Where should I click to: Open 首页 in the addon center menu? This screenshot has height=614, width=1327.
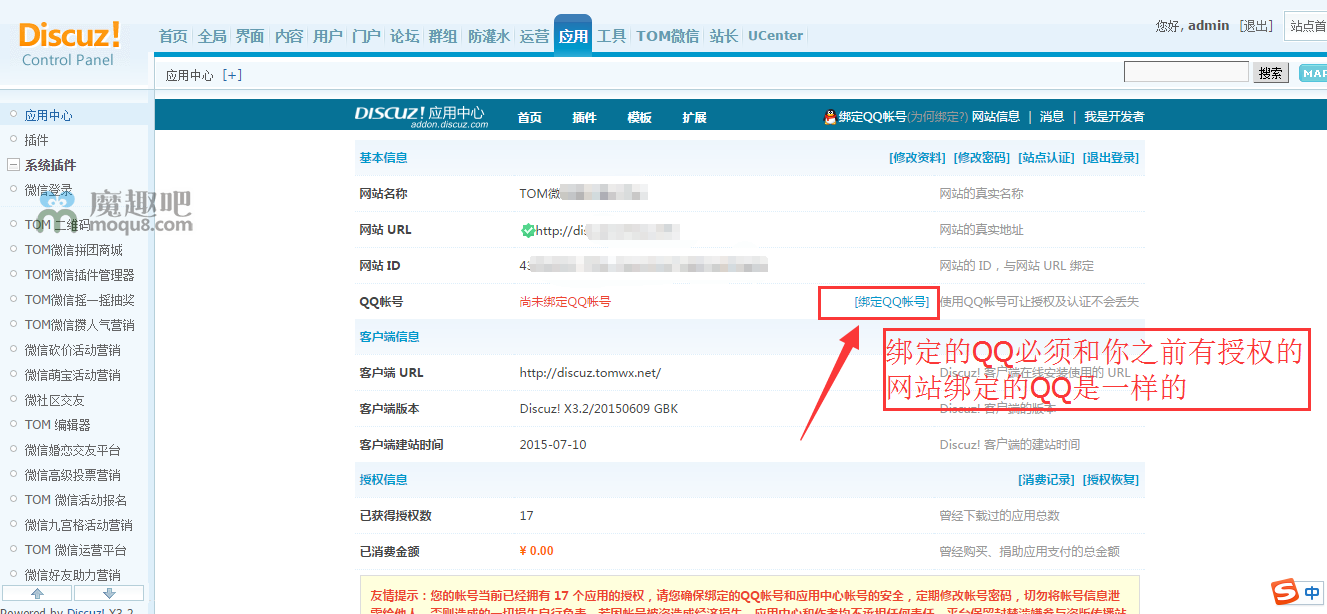(x=530, y=117)
